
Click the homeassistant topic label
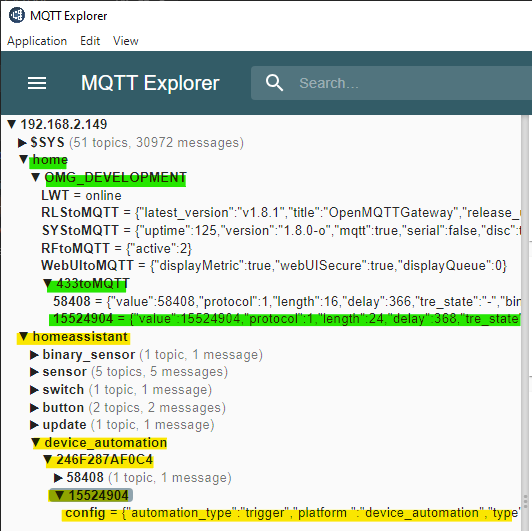click(x=80, y=337)
